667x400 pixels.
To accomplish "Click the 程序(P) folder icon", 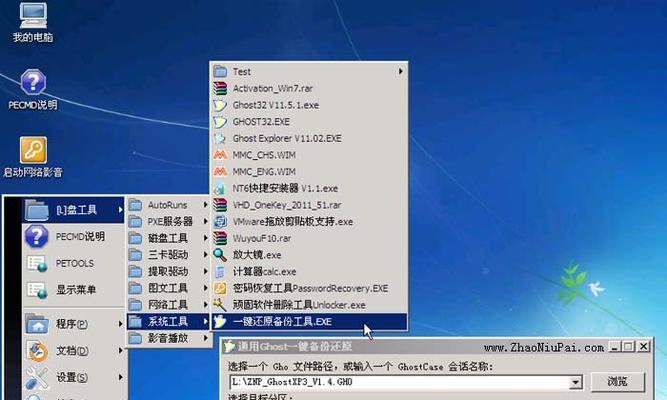I will click(37, 324).
